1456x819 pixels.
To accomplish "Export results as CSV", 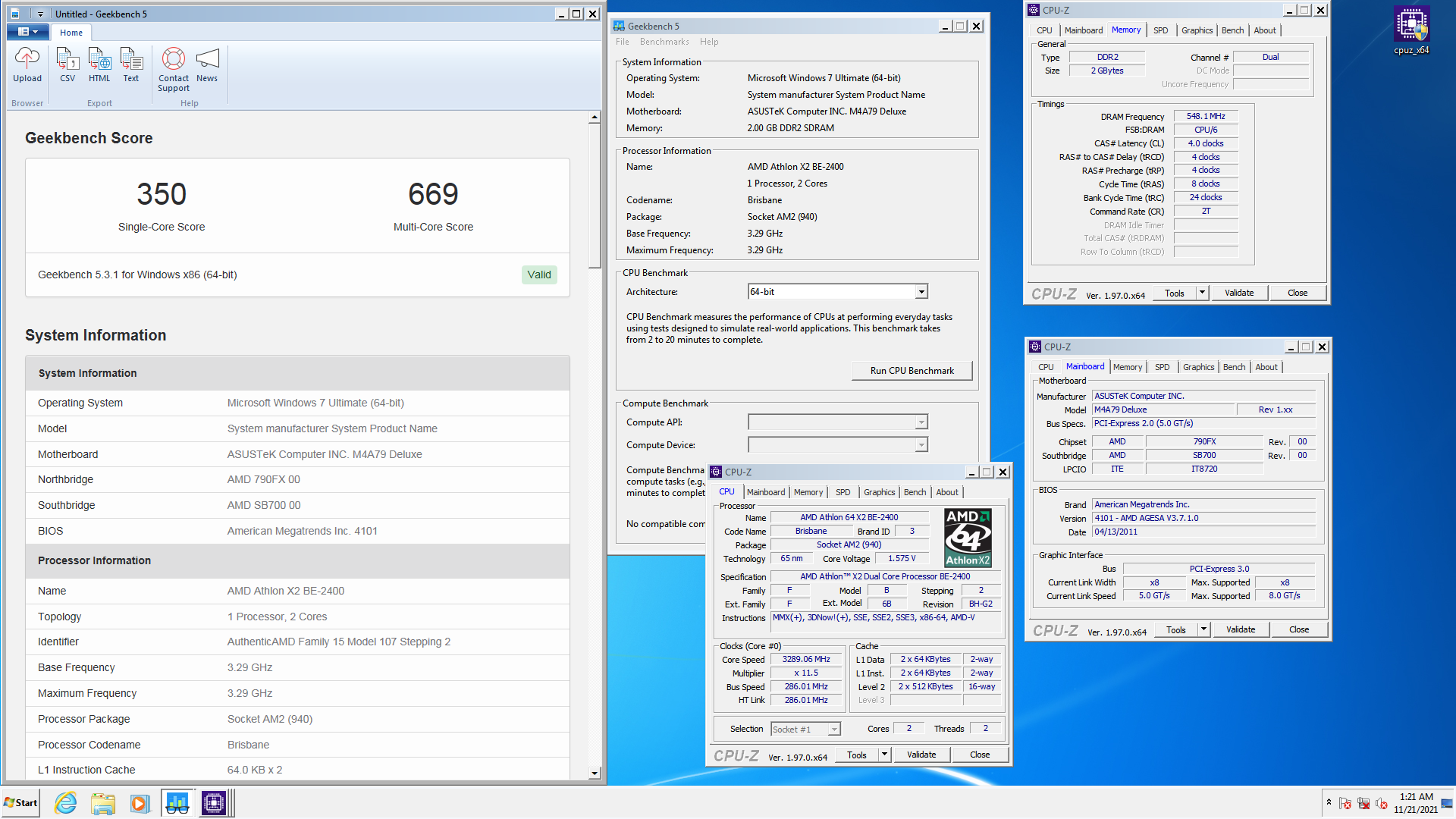I will (x=67, y=65).
